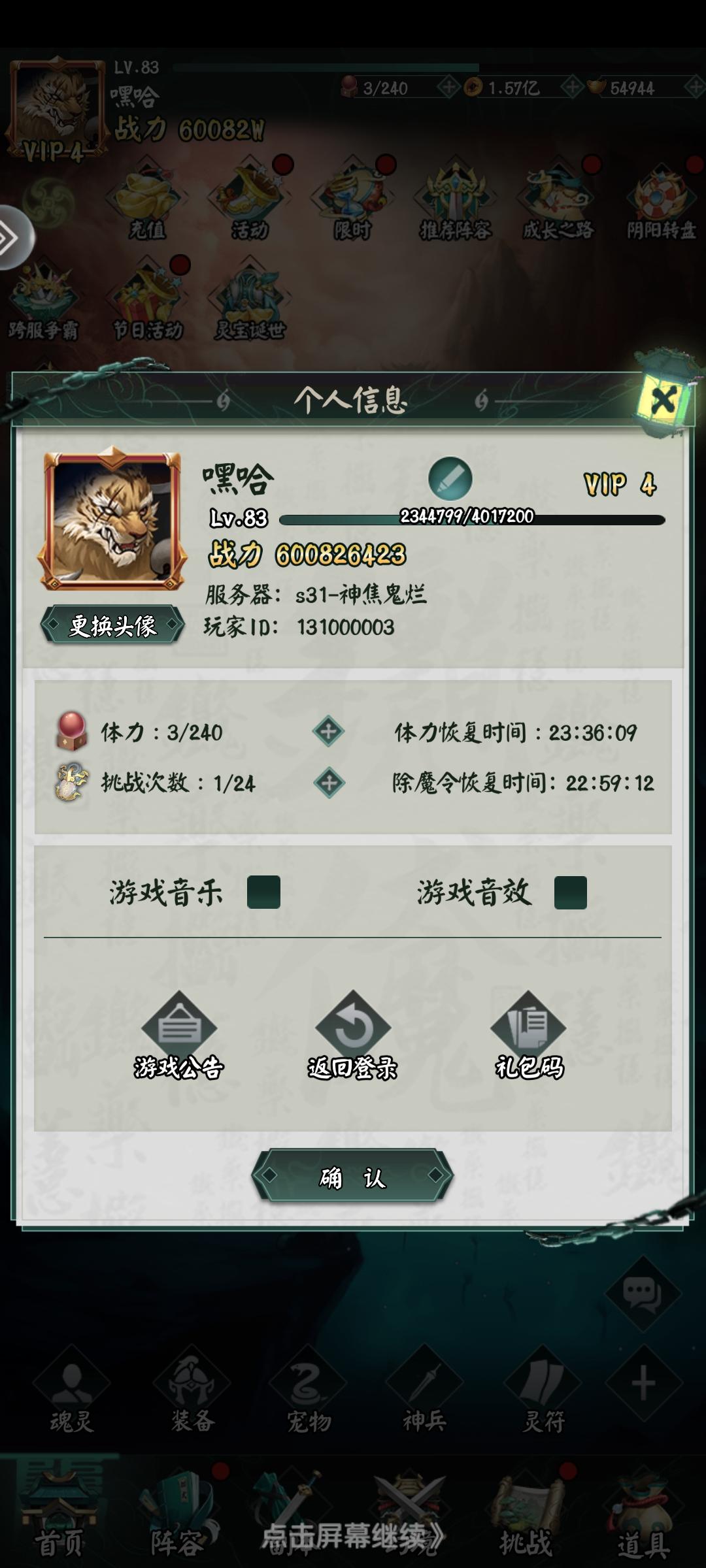This screenshot has width=706, height=1568.
Task: Tap the pencil edit-name icon
Action: (450, 479)
